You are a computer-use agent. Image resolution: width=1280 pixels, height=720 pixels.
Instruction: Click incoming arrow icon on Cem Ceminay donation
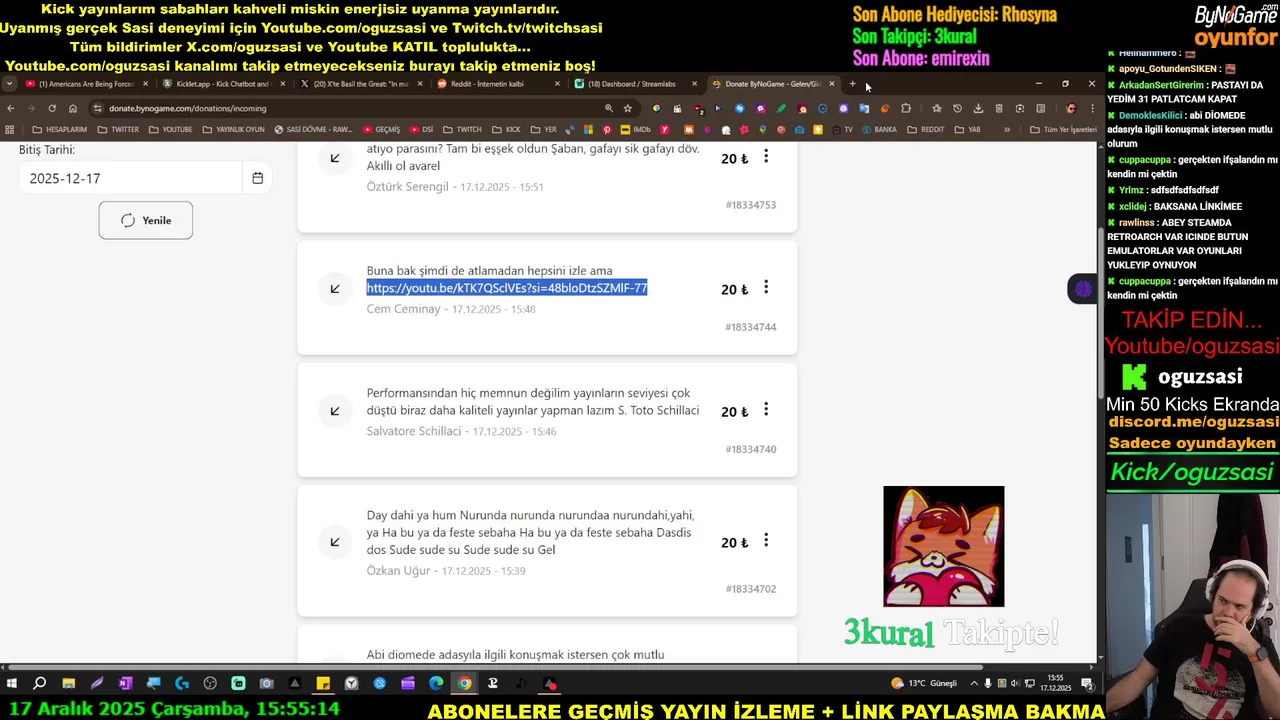point(335,289)
